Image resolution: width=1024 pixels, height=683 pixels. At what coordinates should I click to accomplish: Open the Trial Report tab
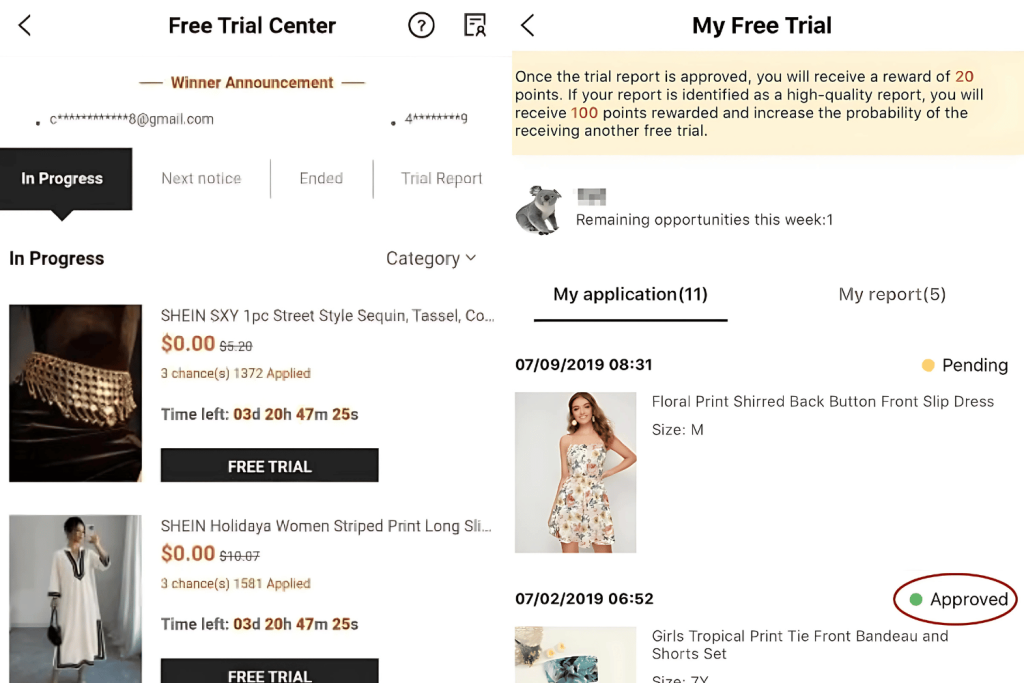click(x=441, y=178)
